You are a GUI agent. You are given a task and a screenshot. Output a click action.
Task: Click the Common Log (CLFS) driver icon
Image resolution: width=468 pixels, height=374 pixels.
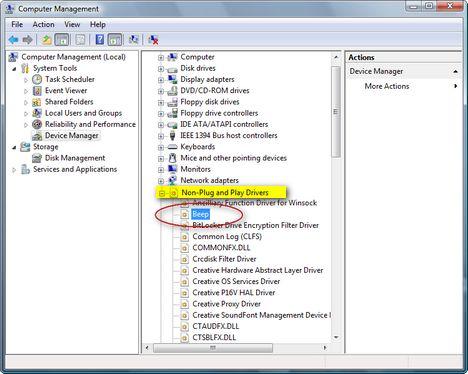pos(184,237)
